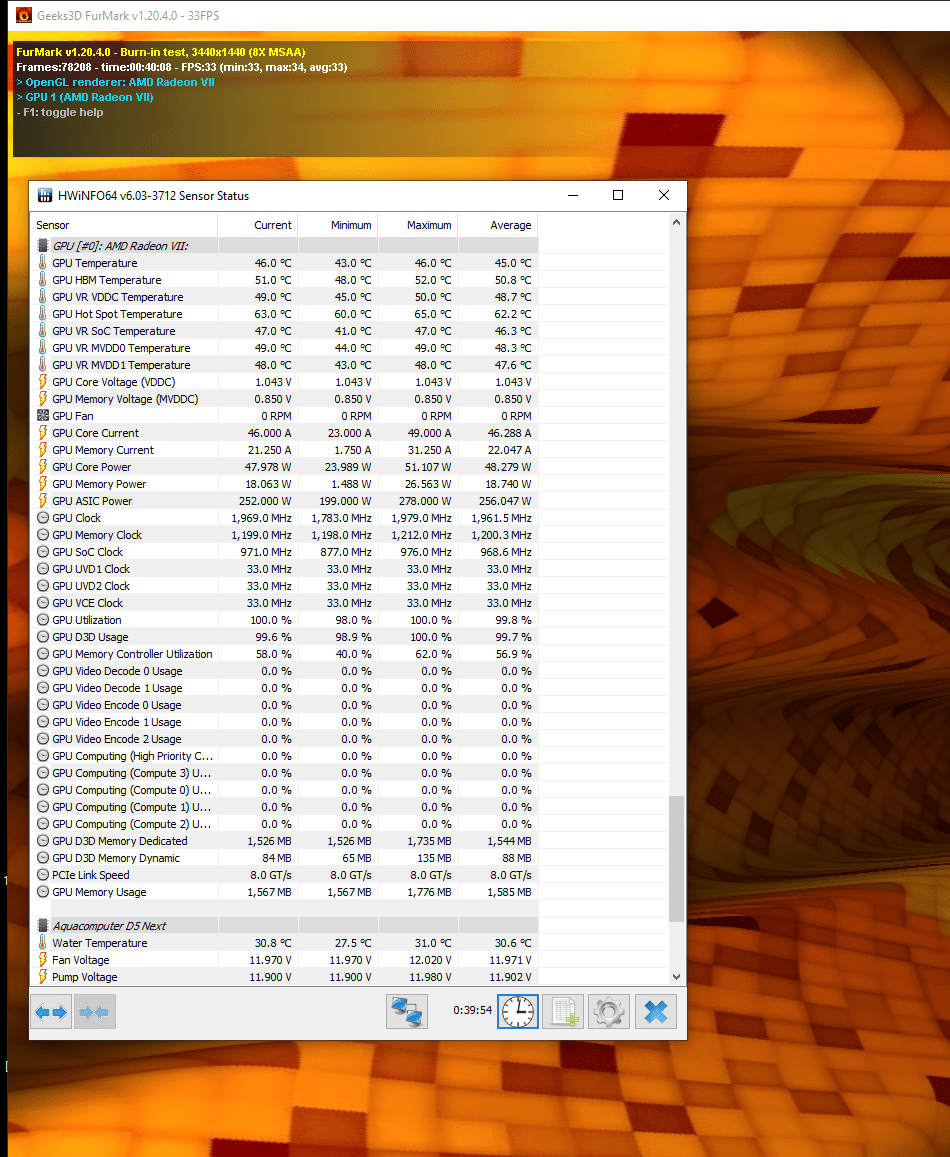The image size is (950, 1157).
Task: Select the GPU Computing (High Priority C... row
Action: pyautogui.click(x=284, y=756)
